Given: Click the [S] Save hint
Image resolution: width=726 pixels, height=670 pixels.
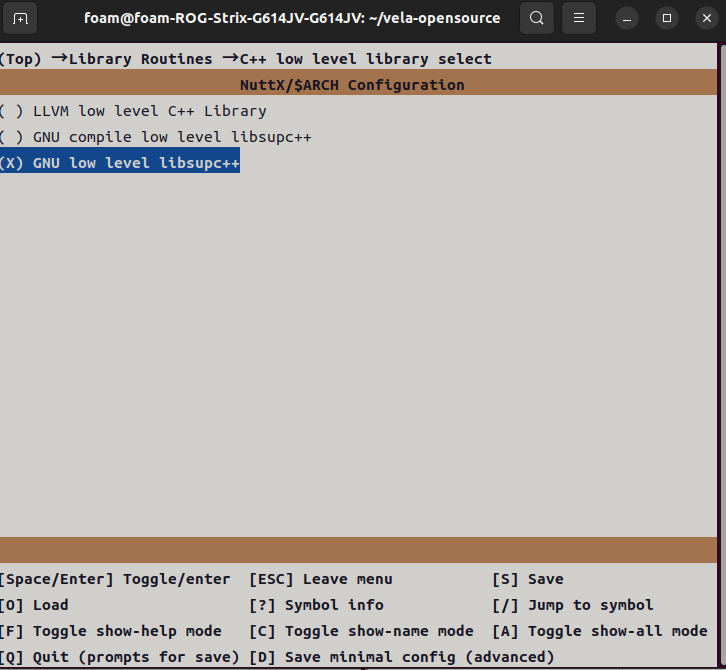Looking at the screenshot, I should (x=528, y=579).
